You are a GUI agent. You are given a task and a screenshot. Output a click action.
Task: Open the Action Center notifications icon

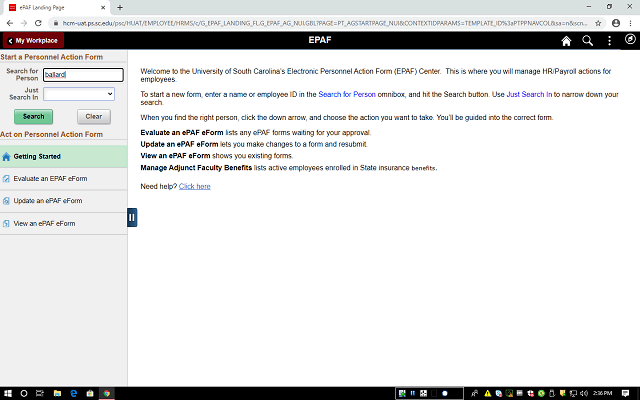click(x=625, y=393)
